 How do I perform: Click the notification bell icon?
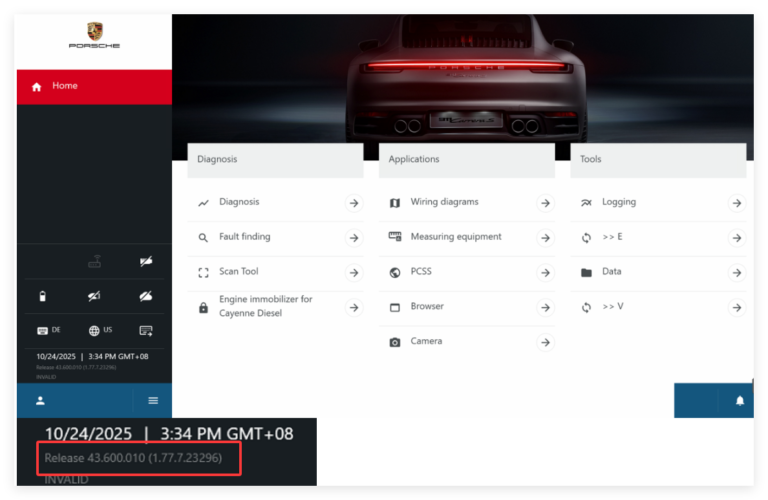click(x=740, y=400)
